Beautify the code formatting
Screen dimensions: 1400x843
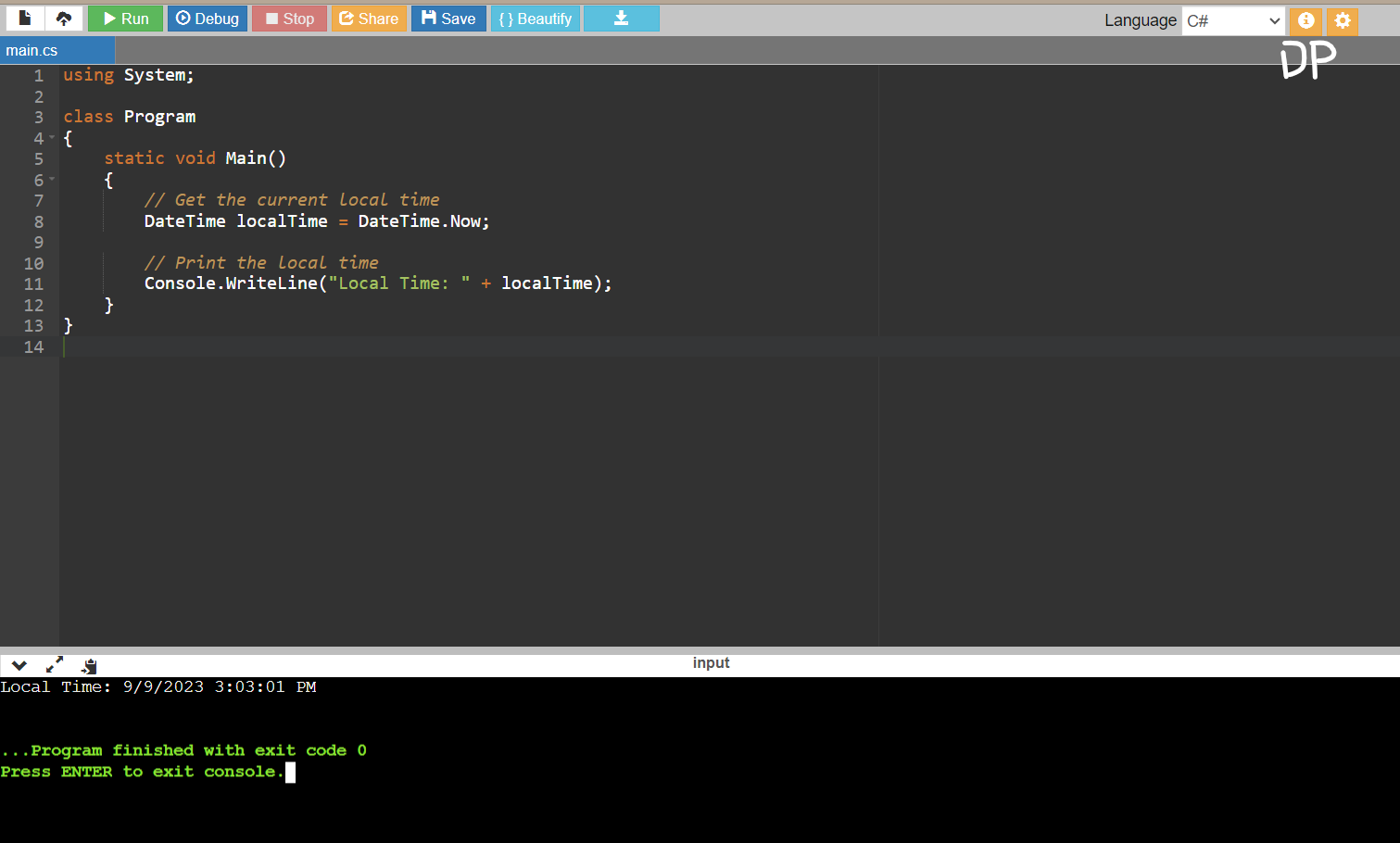tap(535, 18)
